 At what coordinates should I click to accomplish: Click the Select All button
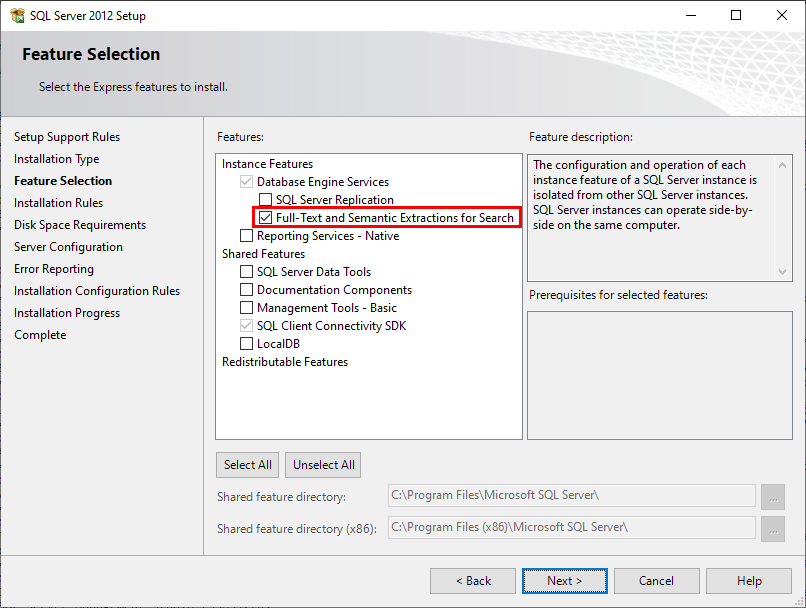[247, 464]
